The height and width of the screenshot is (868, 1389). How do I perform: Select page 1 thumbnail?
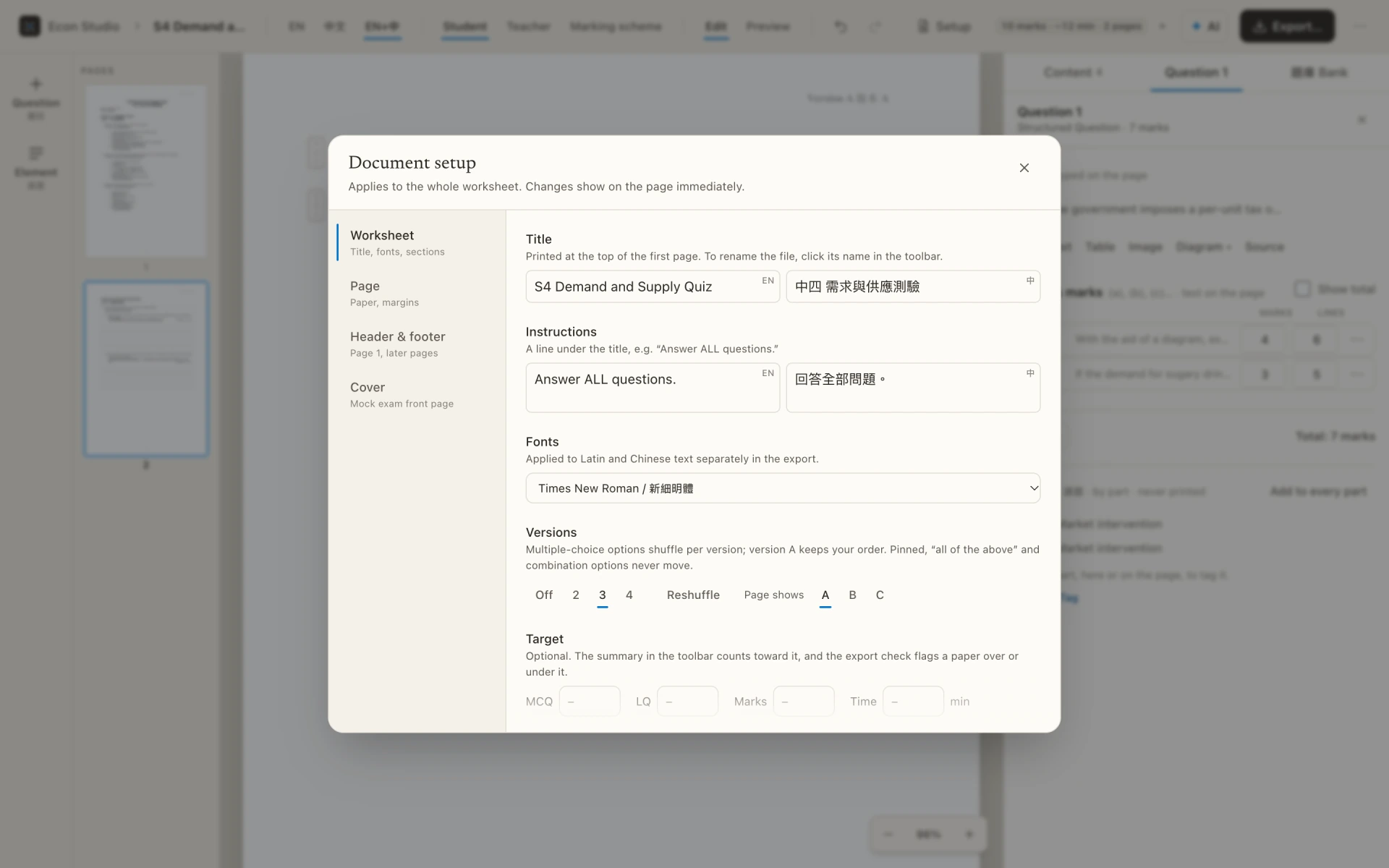click(146, 171)
